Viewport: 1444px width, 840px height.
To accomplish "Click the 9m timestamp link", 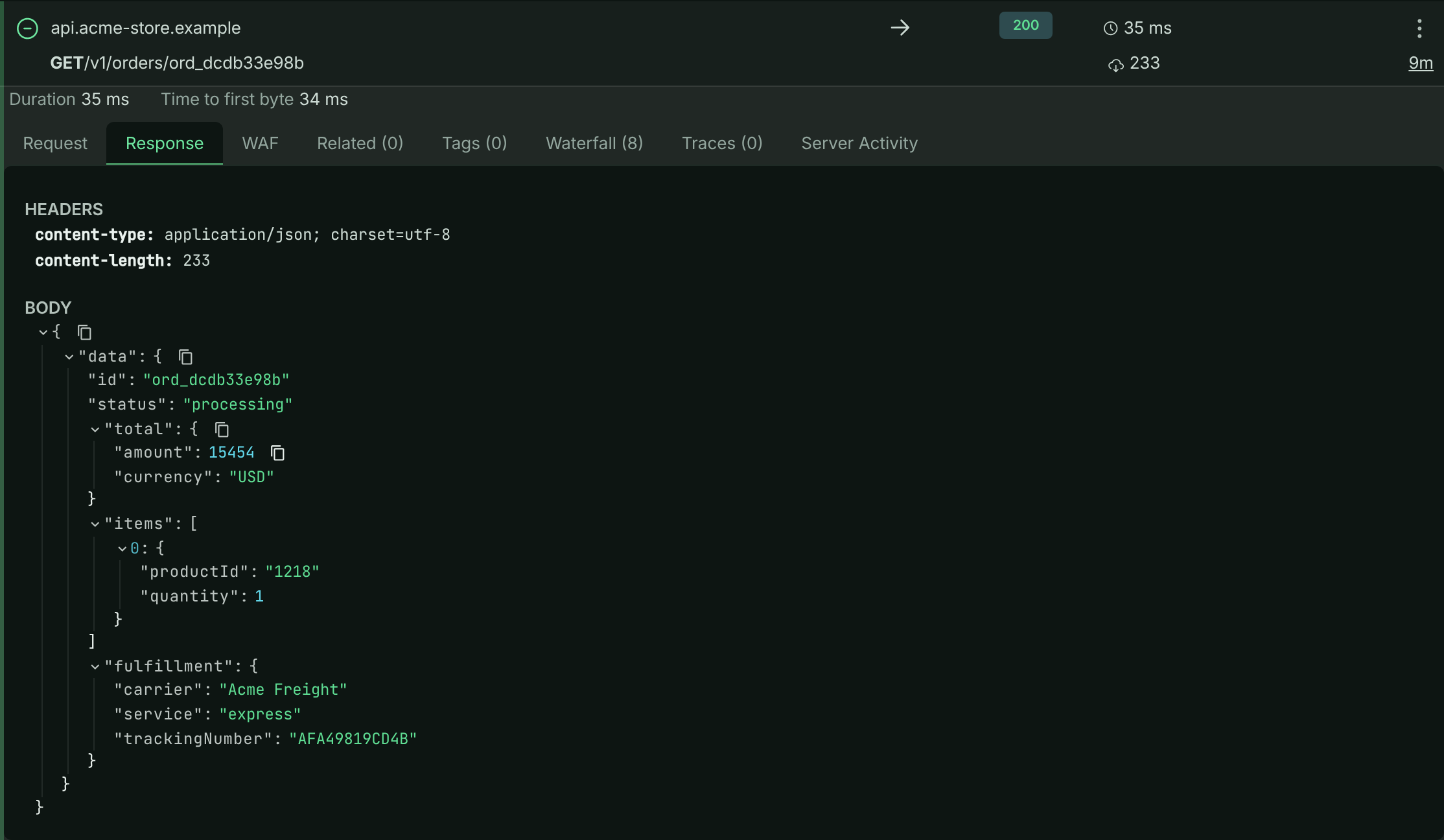I will [x=1421, y=64].
